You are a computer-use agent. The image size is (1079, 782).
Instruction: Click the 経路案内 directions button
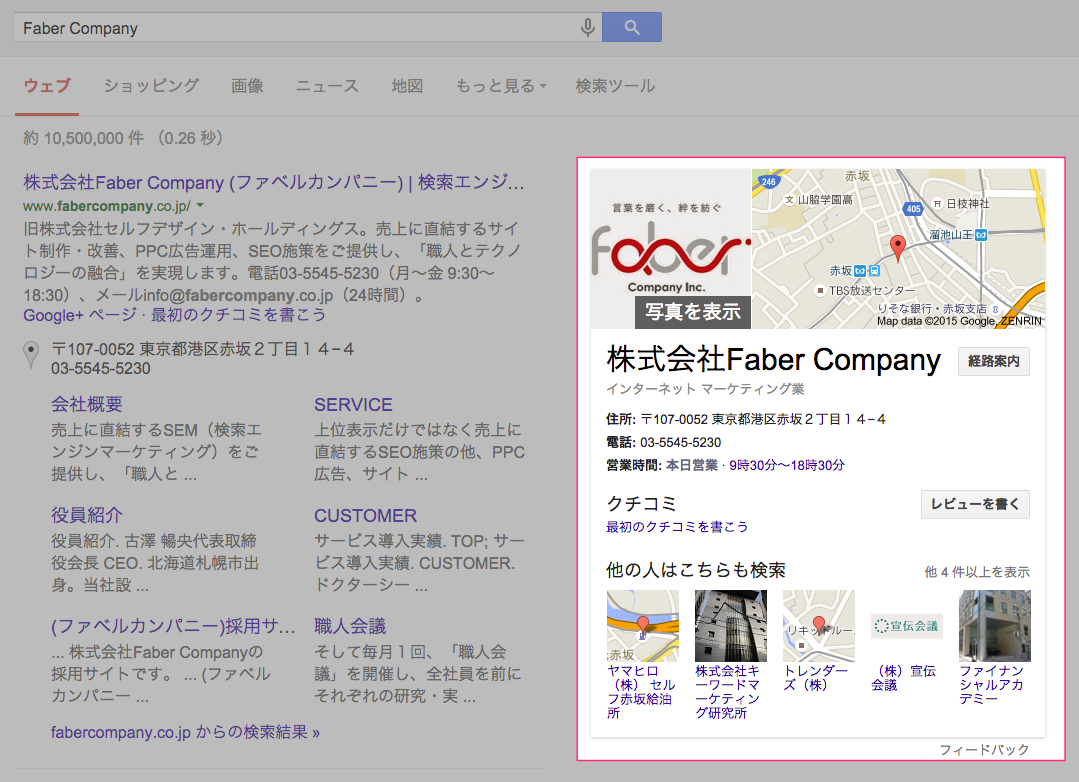click(x=994, y=361)
